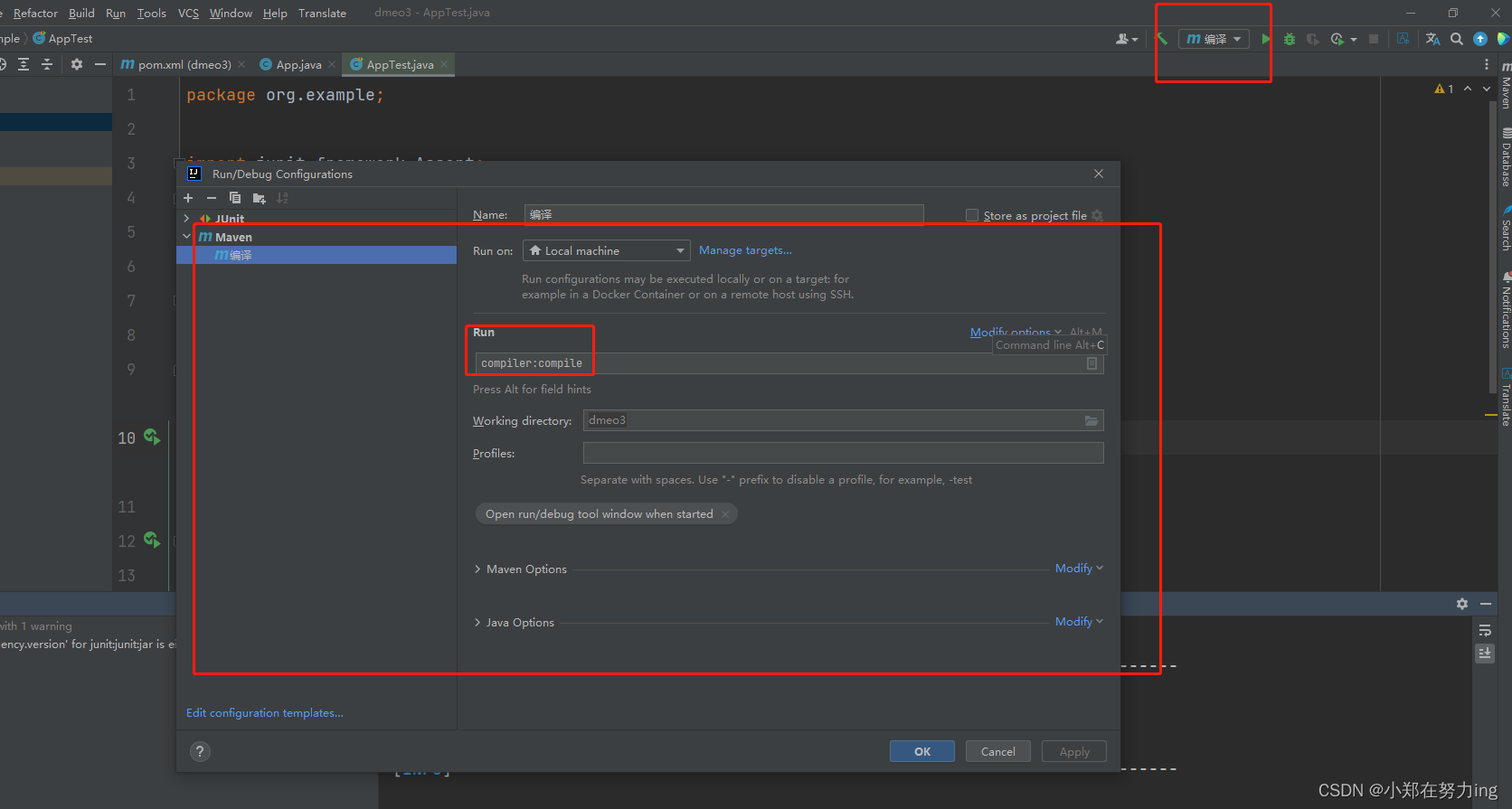
Task: Copy configuration icon in dialog toolbar
Action: tap(235, 198)
